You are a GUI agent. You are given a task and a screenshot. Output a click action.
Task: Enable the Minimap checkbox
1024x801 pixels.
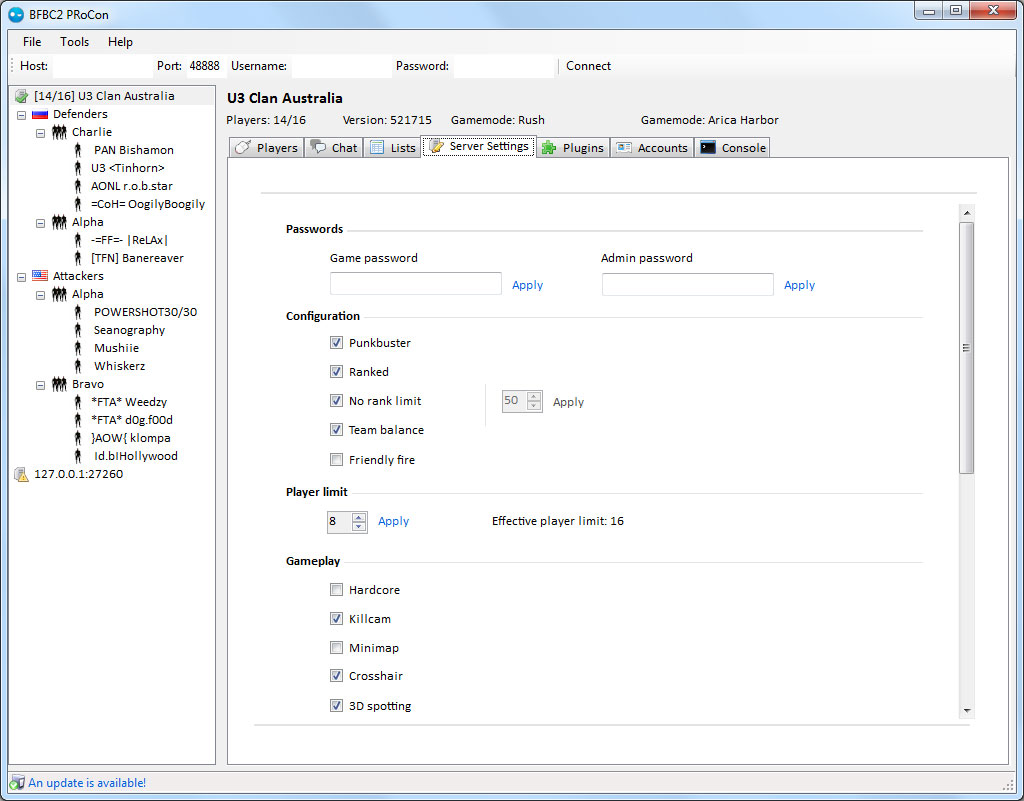pos(336,648)
